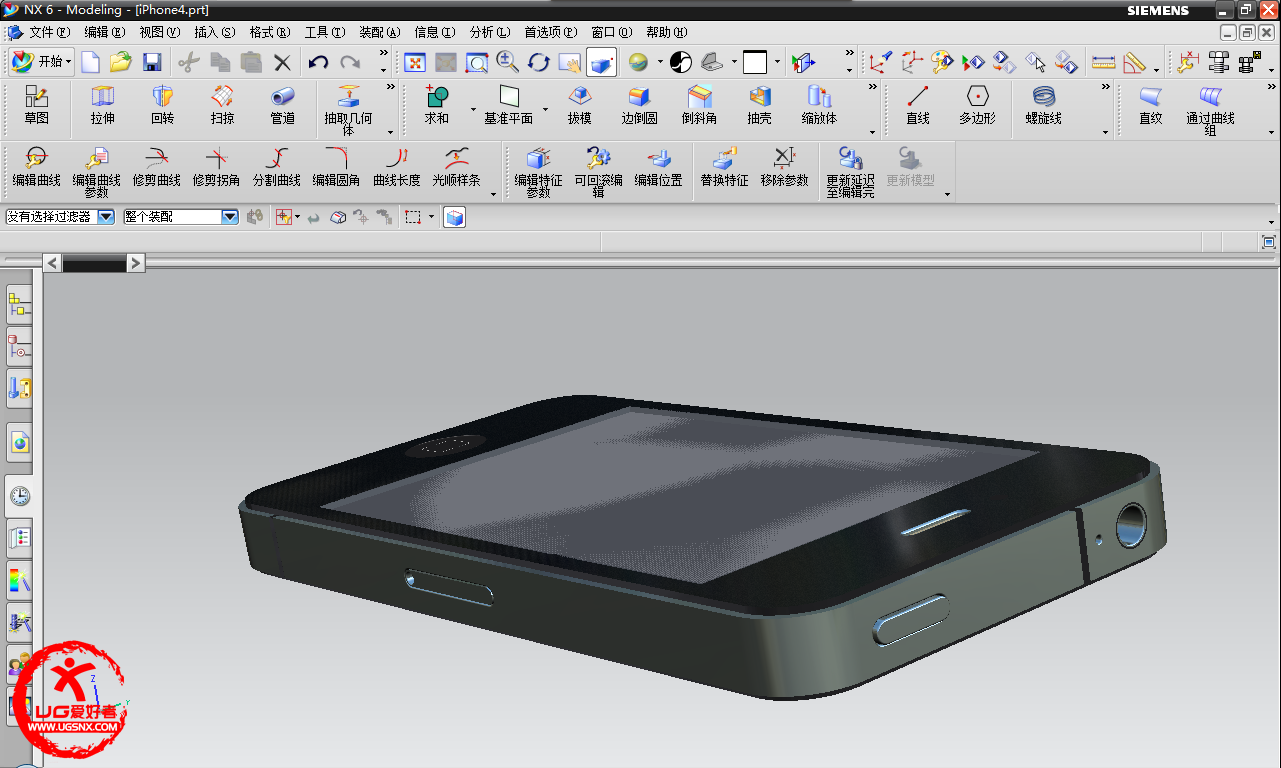Toggle the black-white face analysis button
The width and height of the screenshot is (1281, 768).
681,63
